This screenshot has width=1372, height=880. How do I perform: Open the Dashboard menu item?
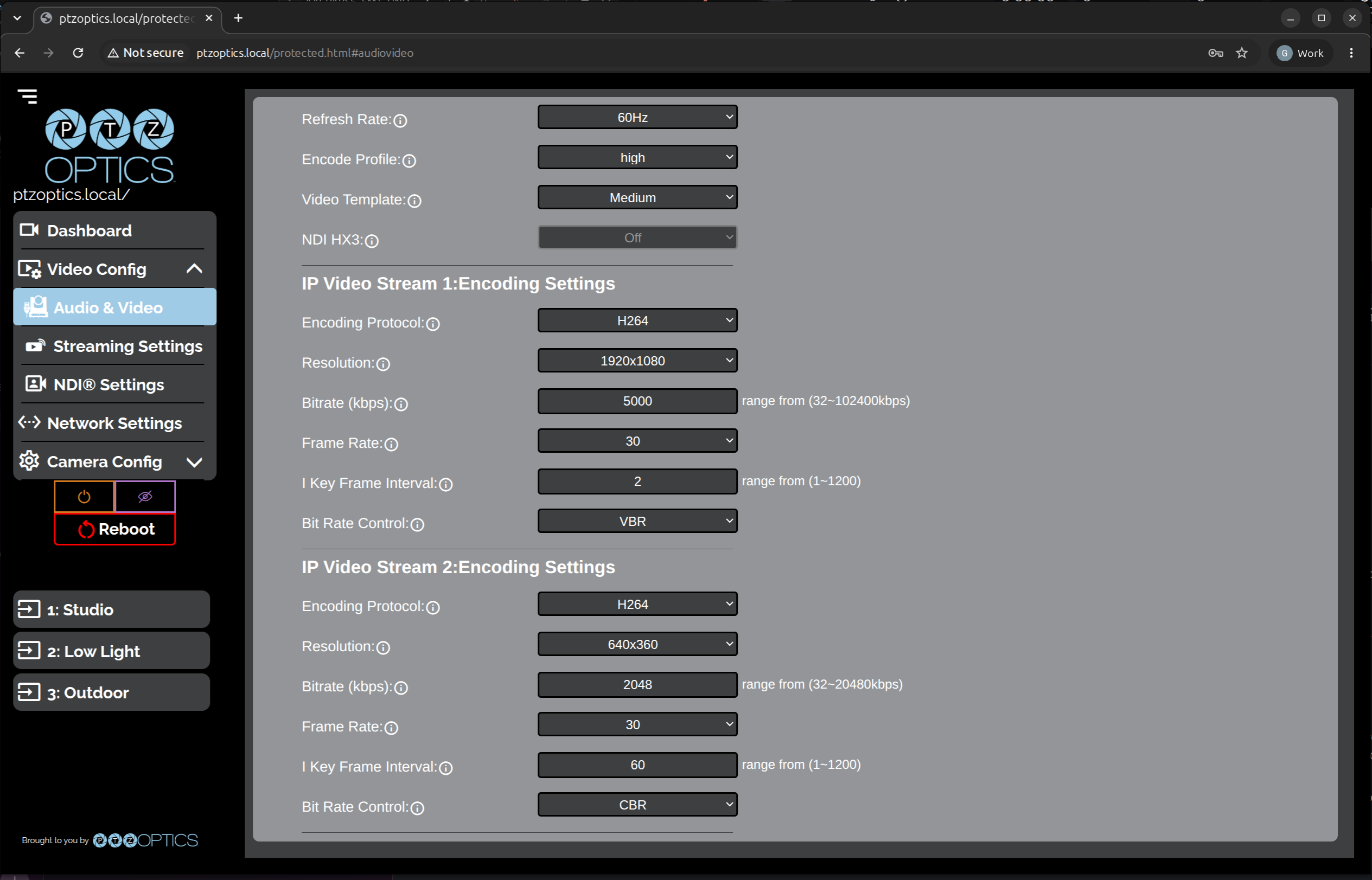click(x=114, y=230)
